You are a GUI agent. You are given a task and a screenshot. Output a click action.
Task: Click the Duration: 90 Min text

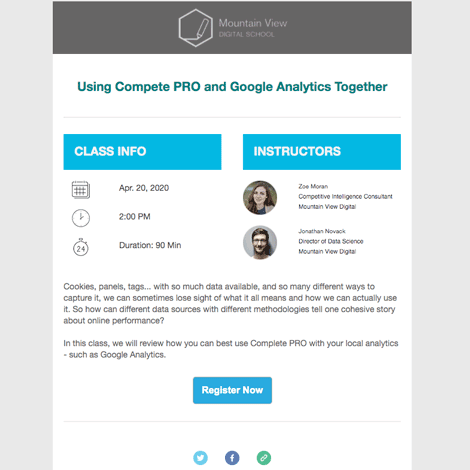[x=150, y=245]
